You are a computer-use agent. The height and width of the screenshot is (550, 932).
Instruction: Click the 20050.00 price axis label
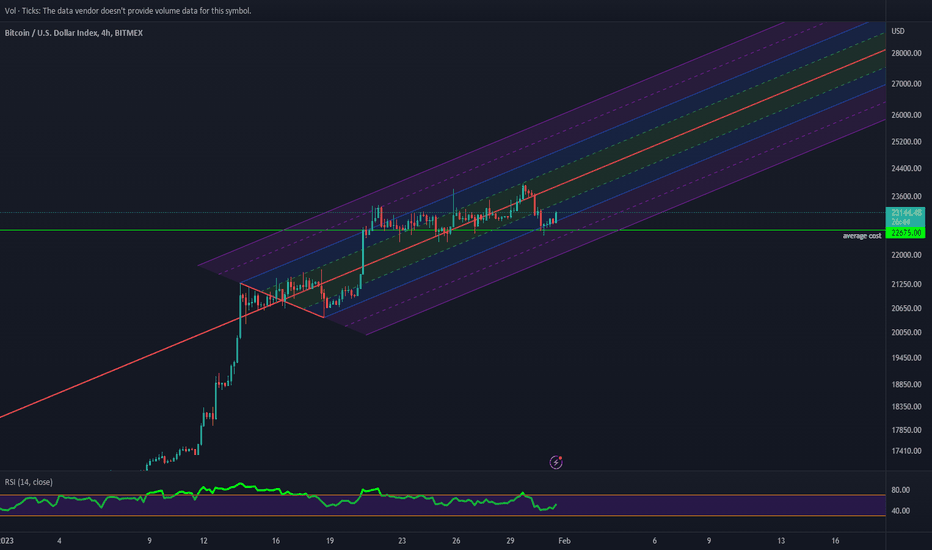click(x=906, y=332)
